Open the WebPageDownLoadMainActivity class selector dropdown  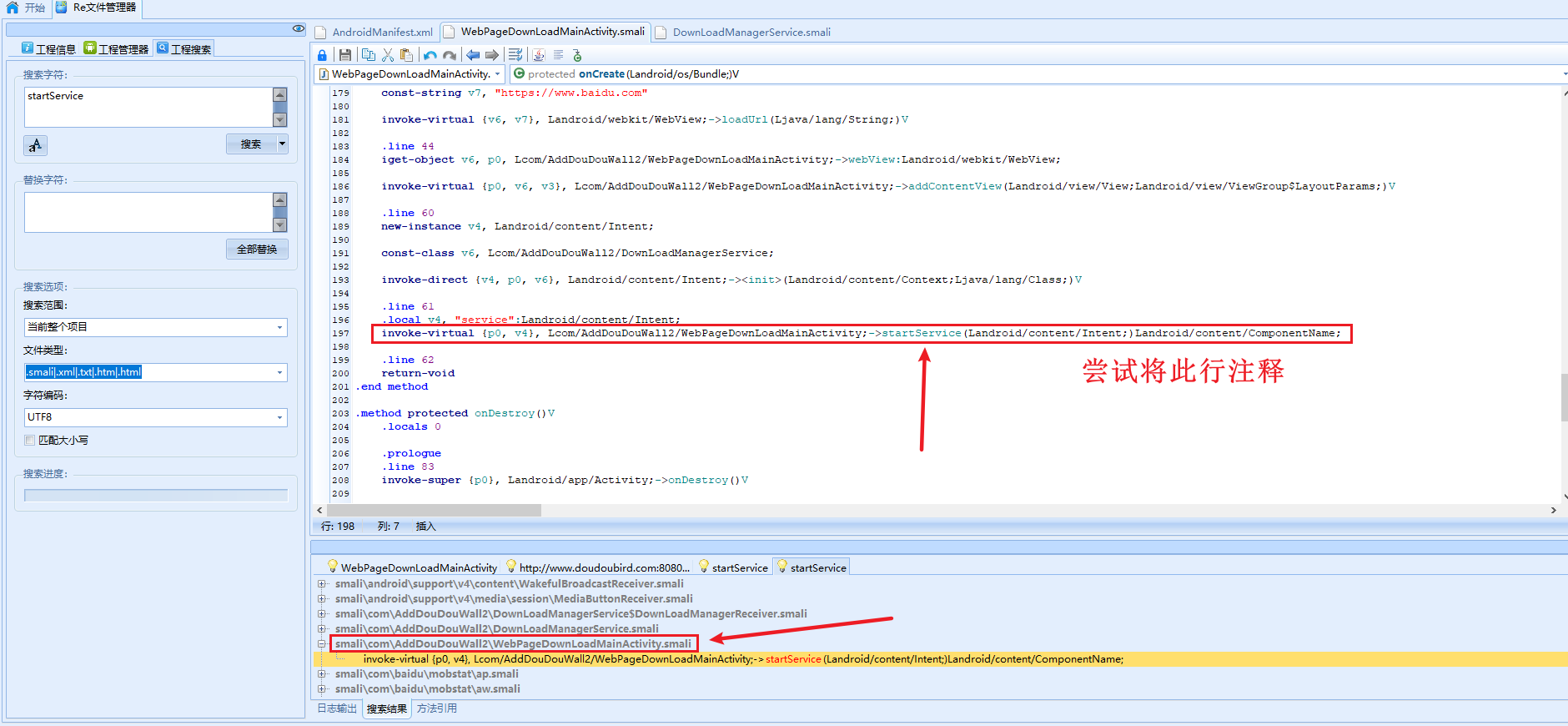coord(498,74)
